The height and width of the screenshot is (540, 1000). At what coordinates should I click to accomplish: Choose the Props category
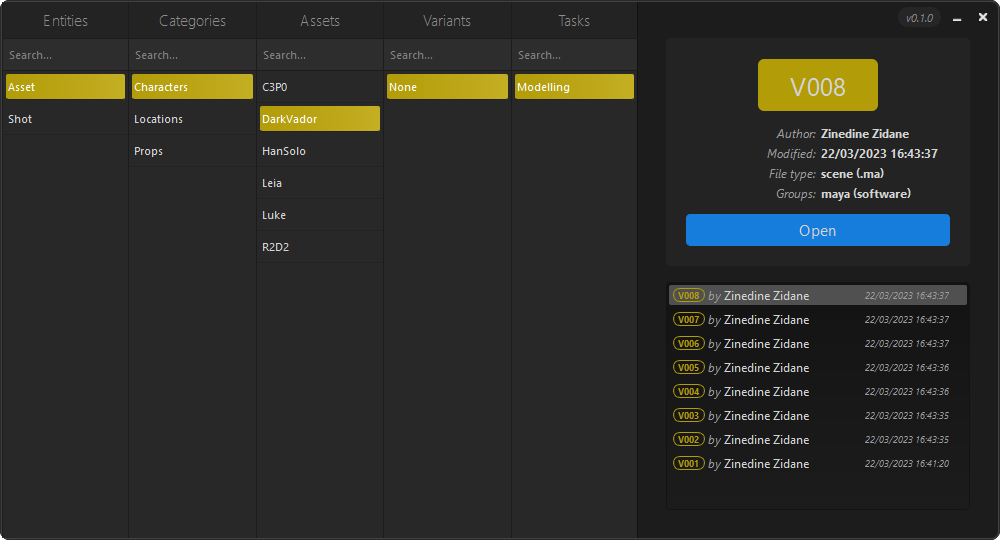192,151
